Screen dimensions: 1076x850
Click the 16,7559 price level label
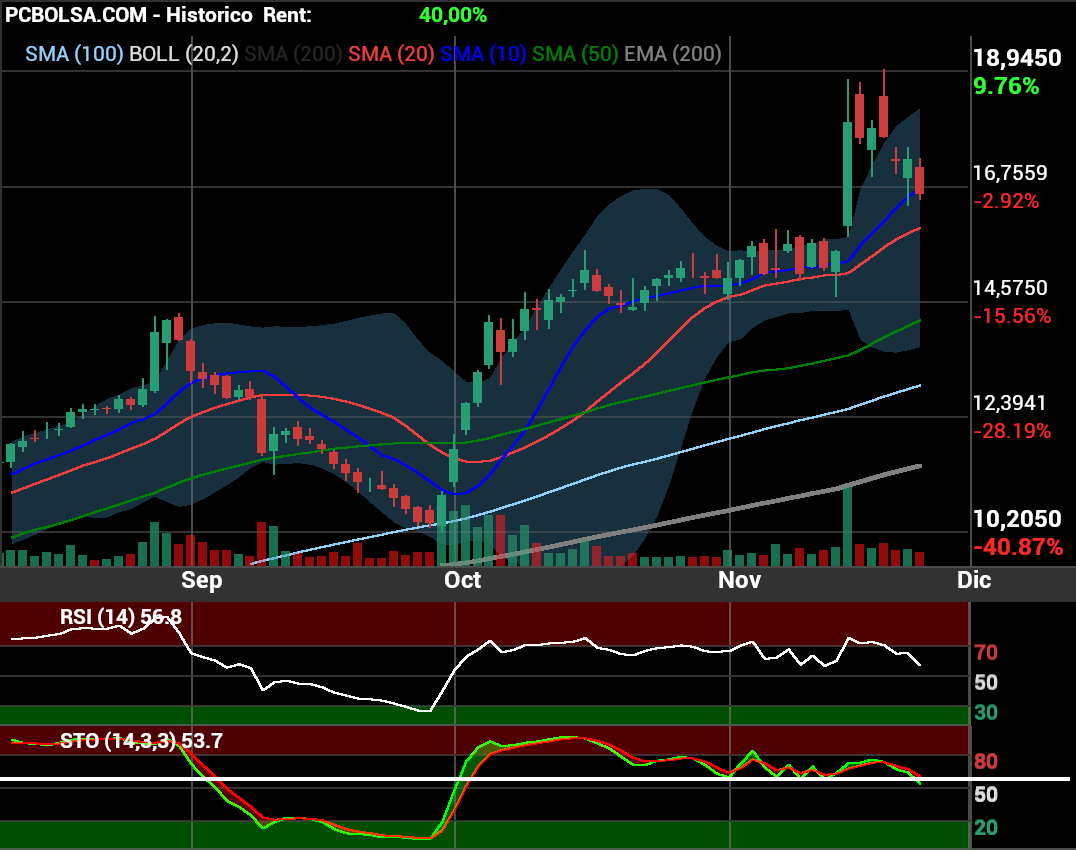1010,173
